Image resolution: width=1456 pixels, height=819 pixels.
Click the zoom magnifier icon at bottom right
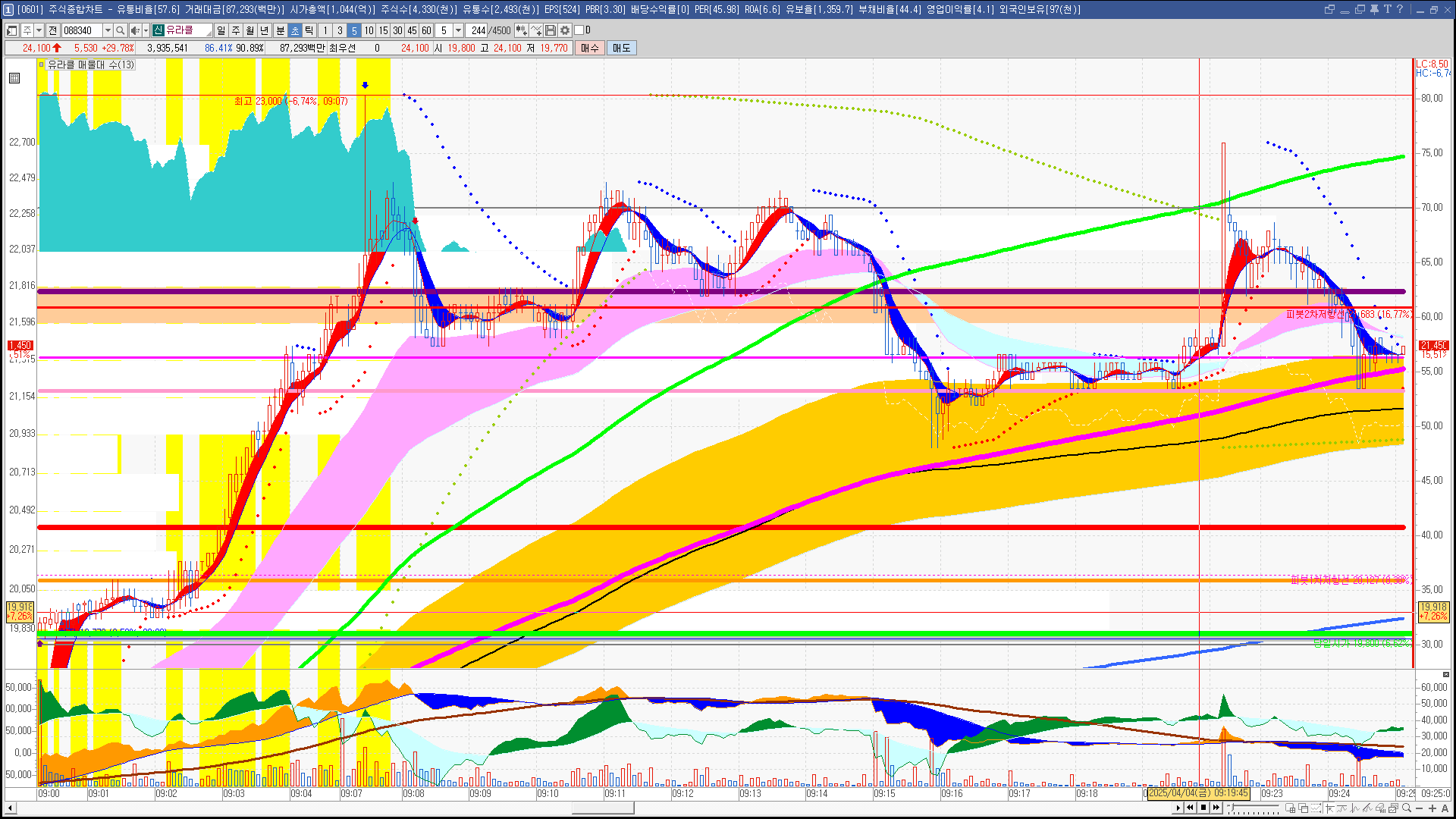pyautogui.click(x=1407, y=808)
